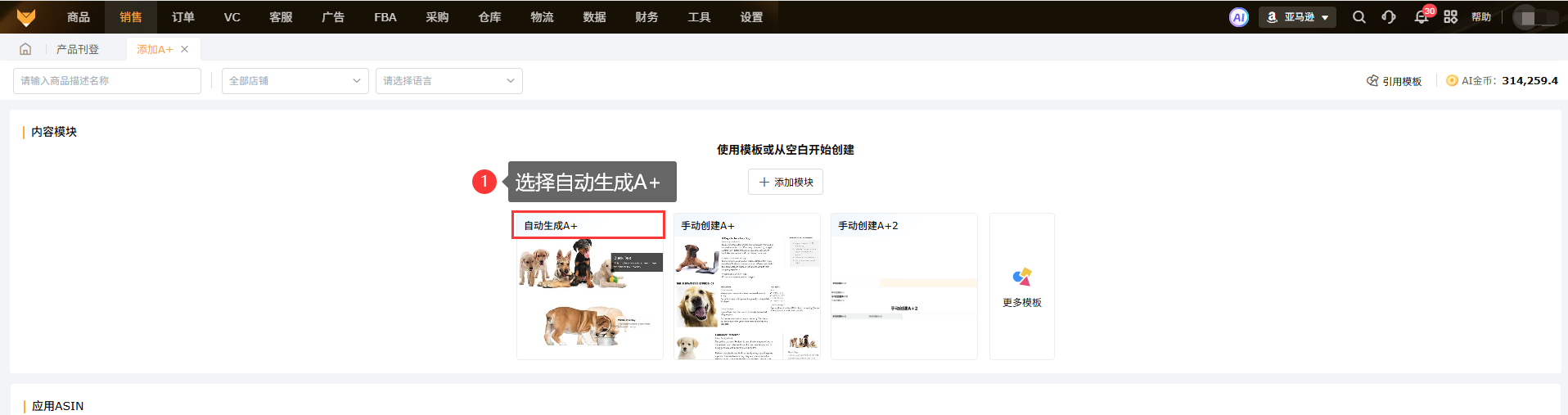Open the customer support headset icon
Viewport: 1568px width, 415px height.
click(1389, 17)
